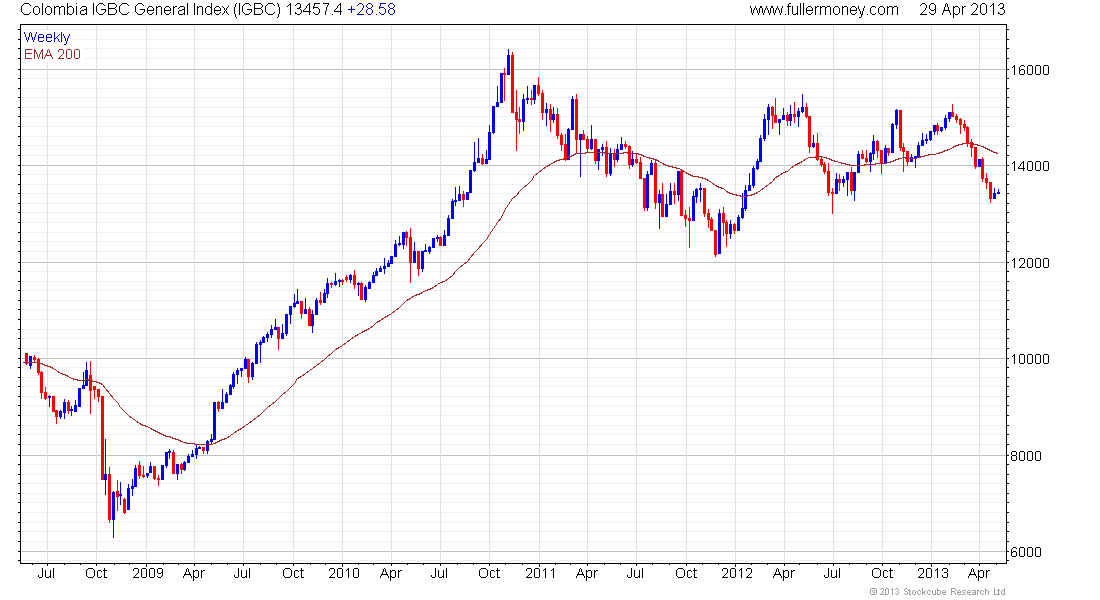Click the www.fullermoney.com text
Screen dimensions: 1100x600
point(824,10)
